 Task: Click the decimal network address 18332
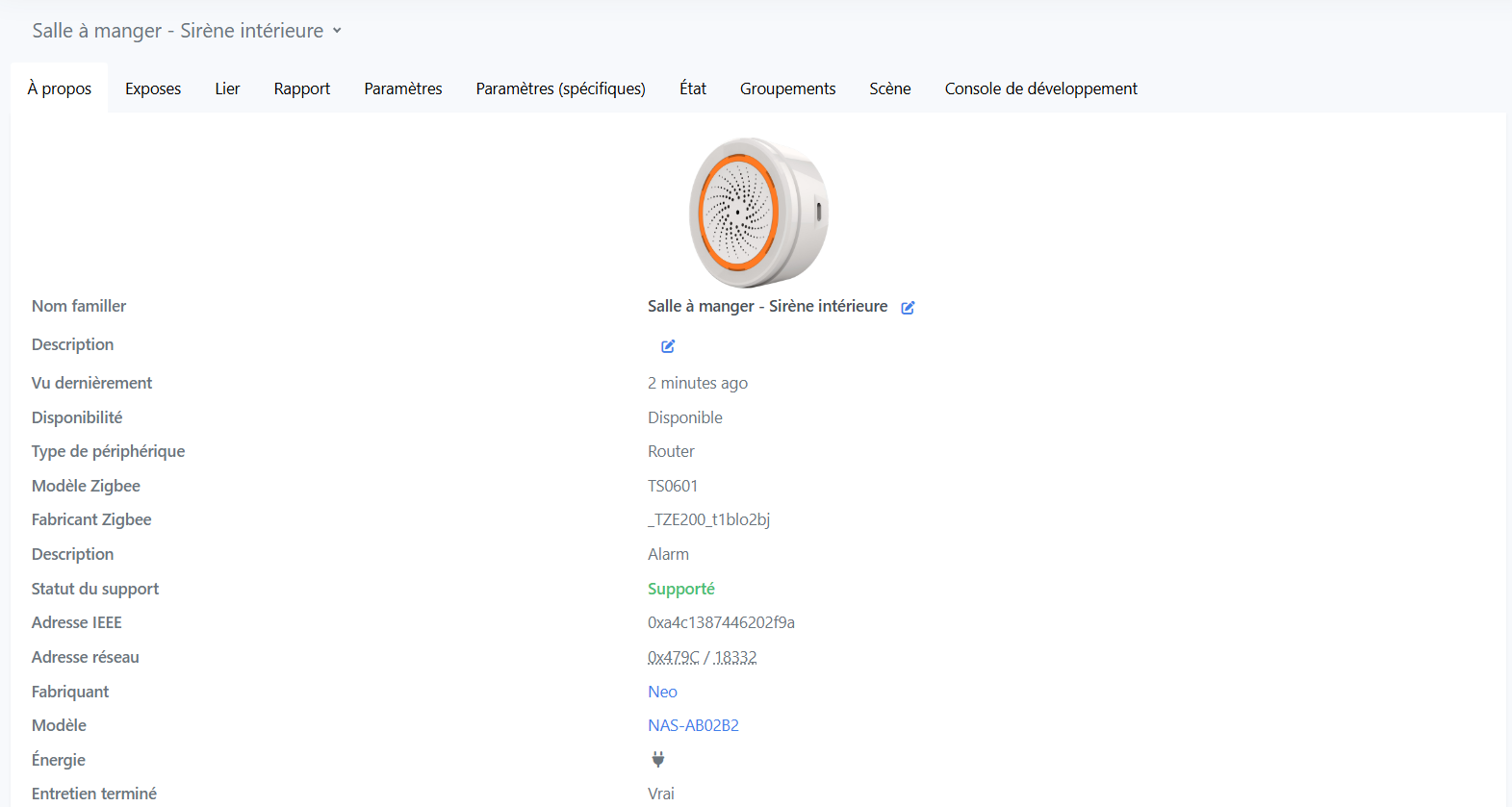point(735,657)
